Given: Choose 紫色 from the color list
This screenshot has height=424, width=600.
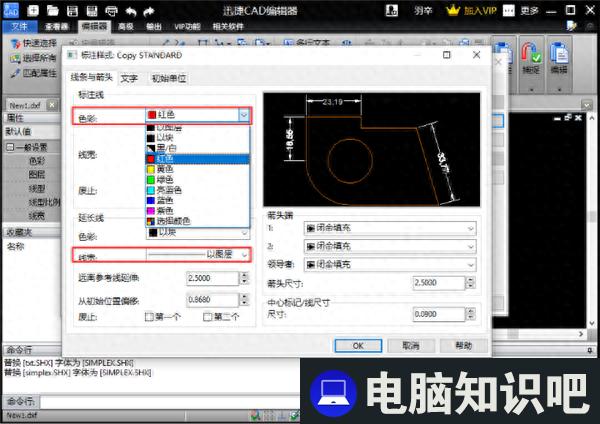Looking at the screenshot, I should click(197, 210).
